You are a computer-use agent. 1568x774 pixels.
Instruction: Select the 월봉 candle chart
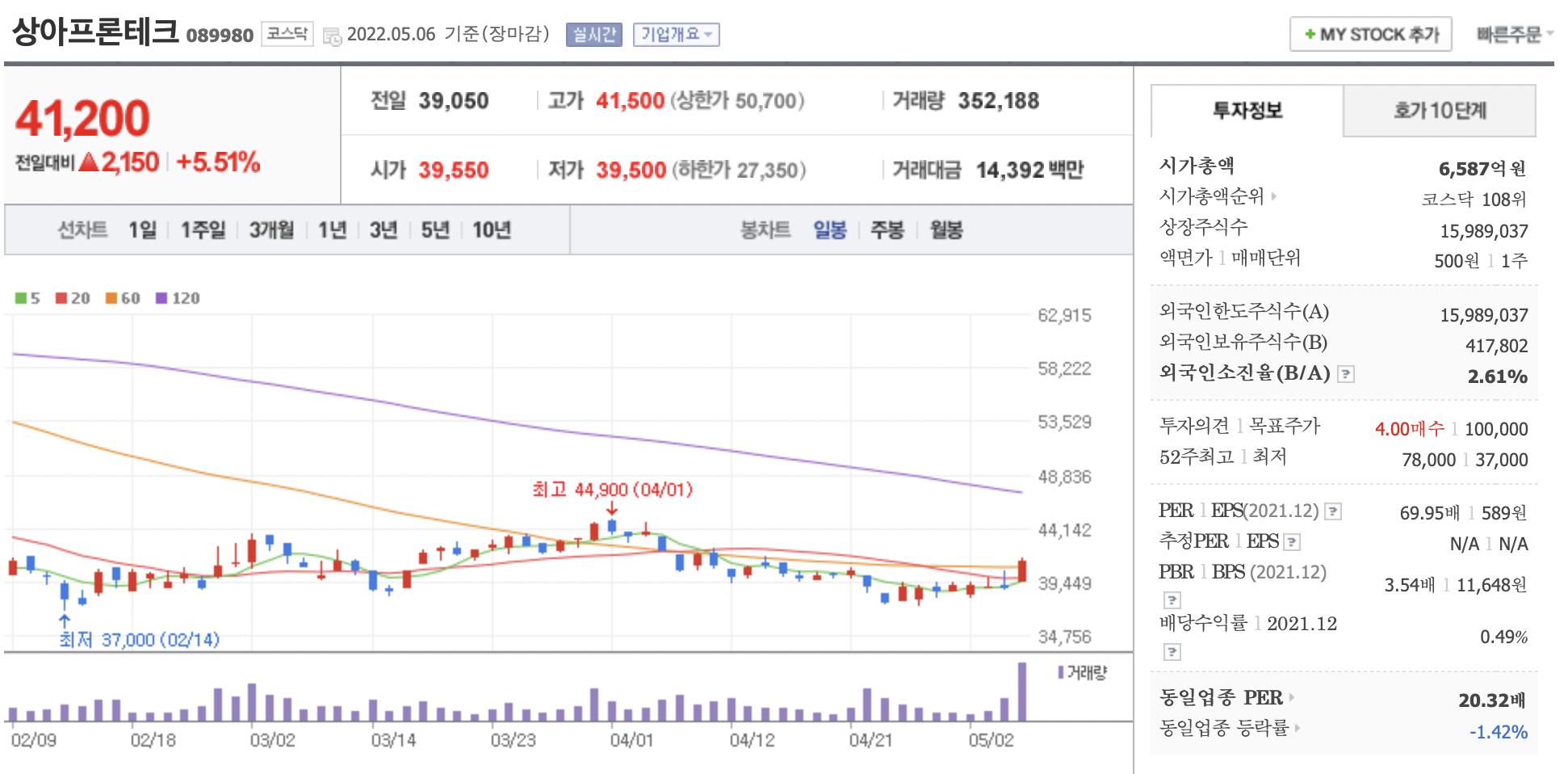click(x=946, y=230)
